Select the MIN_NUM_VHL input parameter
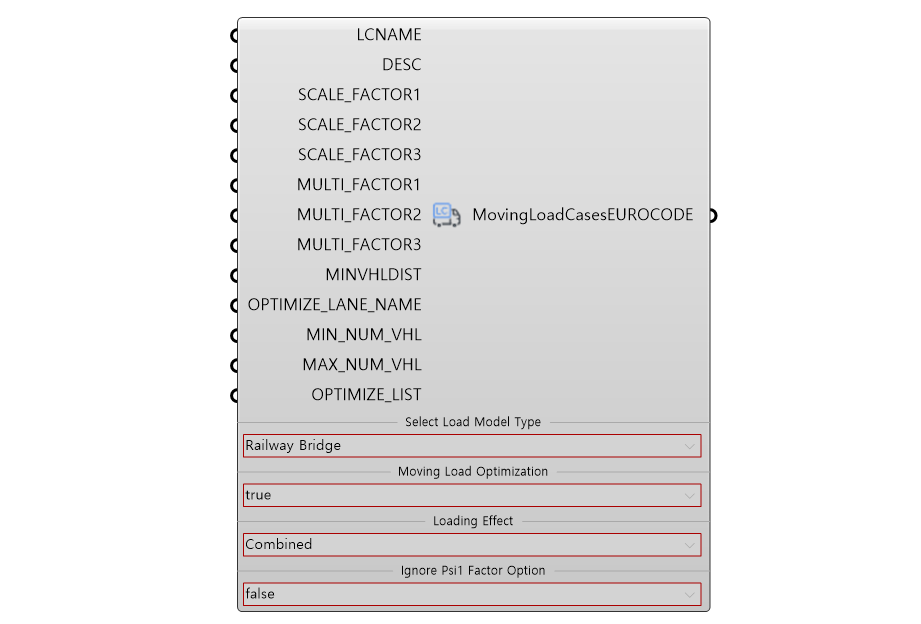Viewport: 921px width, 624px height. [x=364, y=335]
